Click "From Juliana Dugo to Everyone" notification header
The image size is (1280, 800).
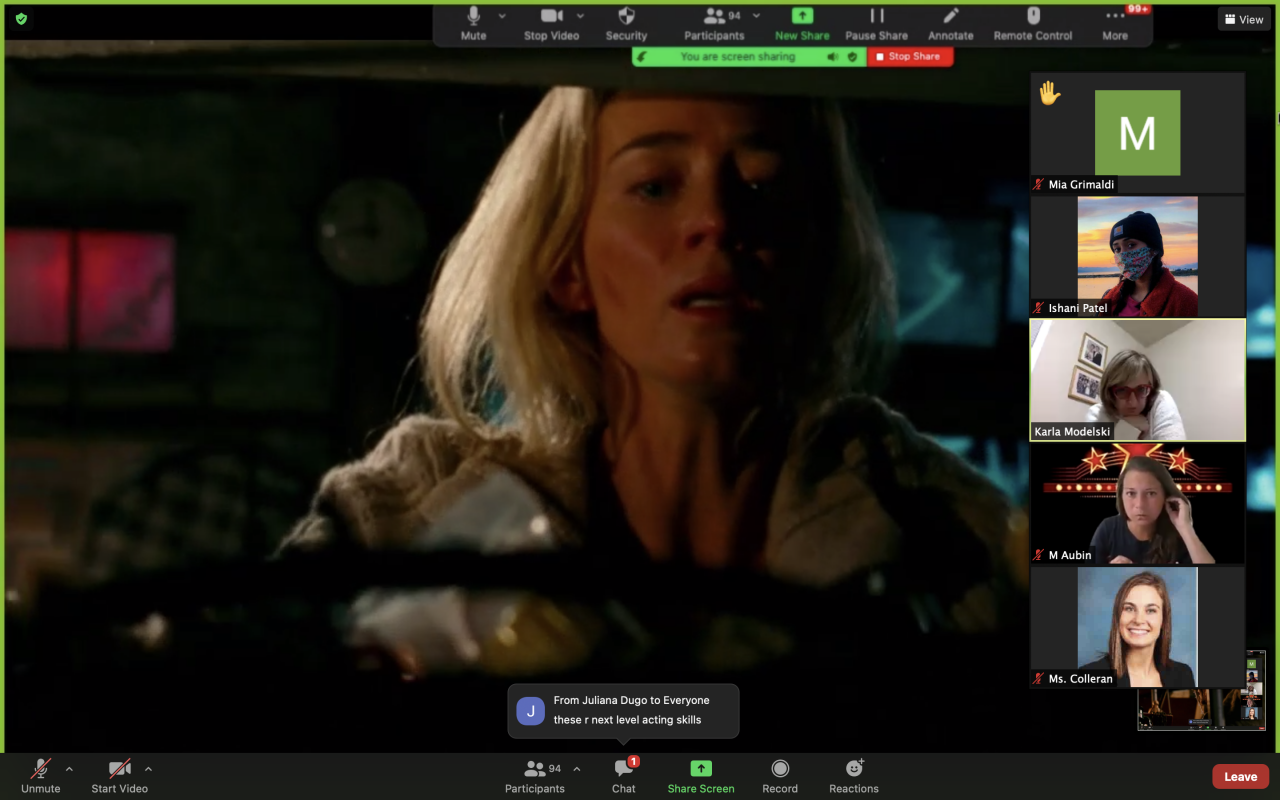pyautogui.click(x=632, y=701)
